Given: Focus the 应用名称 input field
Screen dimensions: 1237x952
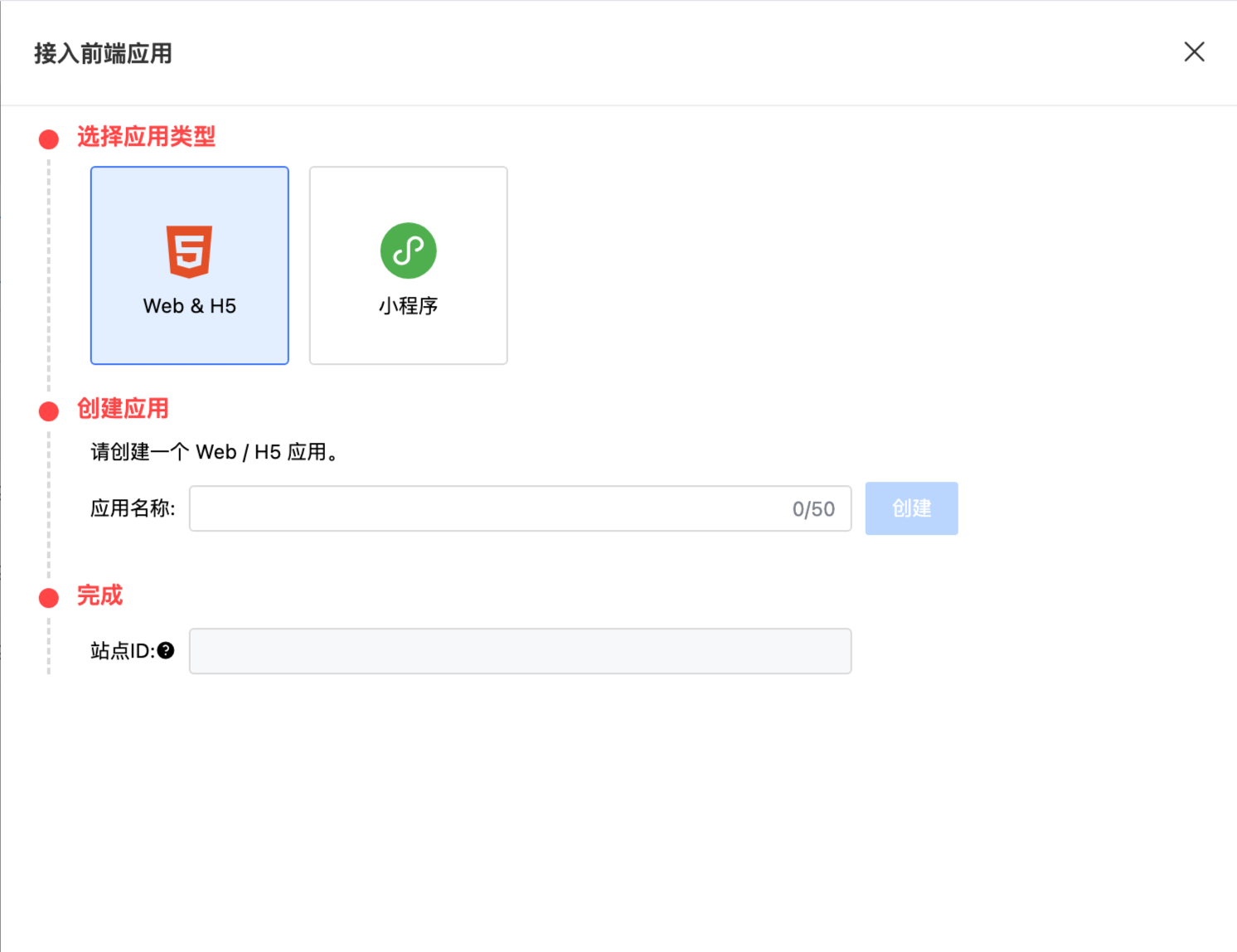Looking at the screenshot, I should [521, 508].
